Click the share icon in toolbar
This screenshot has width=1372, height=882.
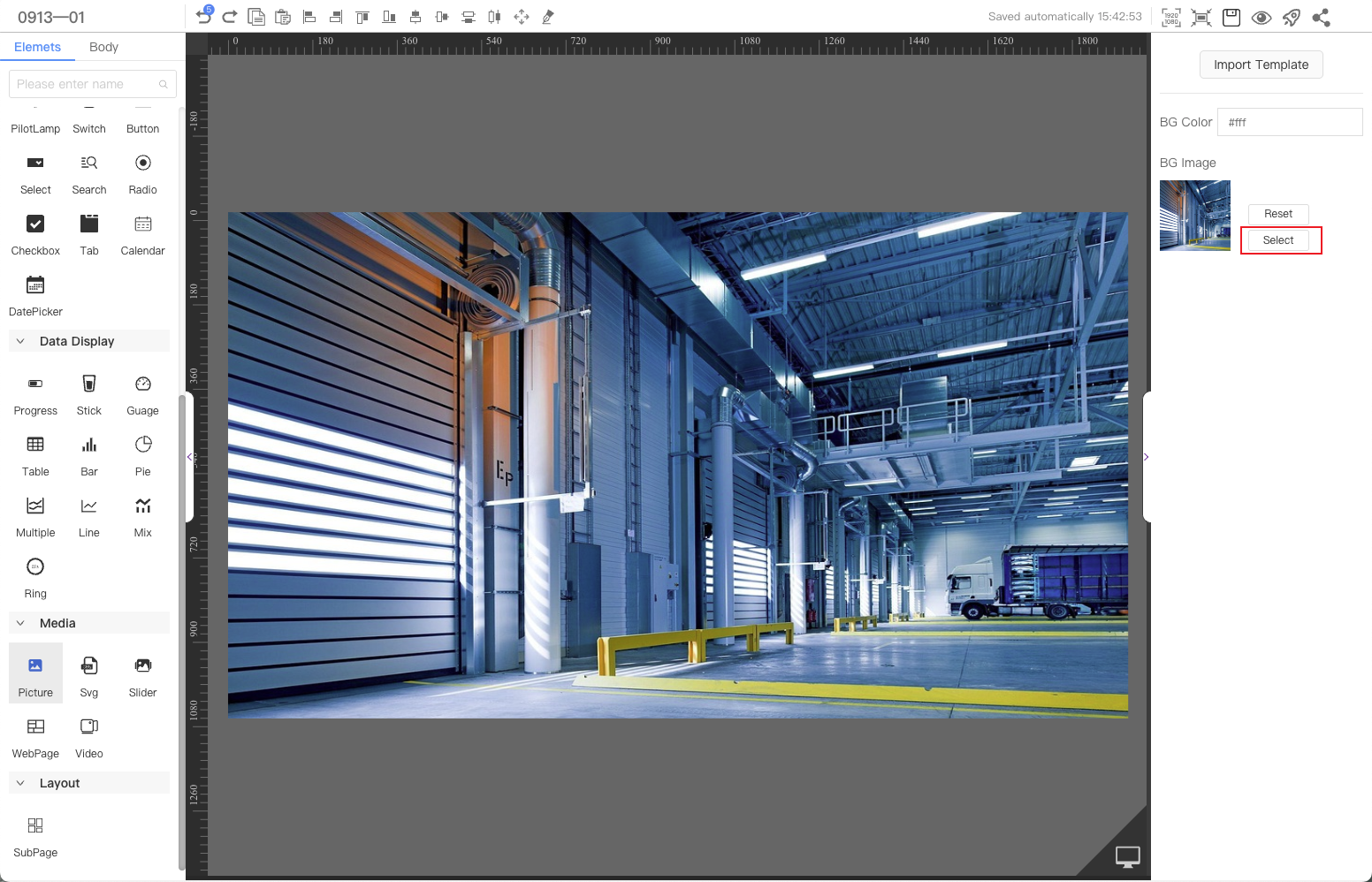(1322, 17)
